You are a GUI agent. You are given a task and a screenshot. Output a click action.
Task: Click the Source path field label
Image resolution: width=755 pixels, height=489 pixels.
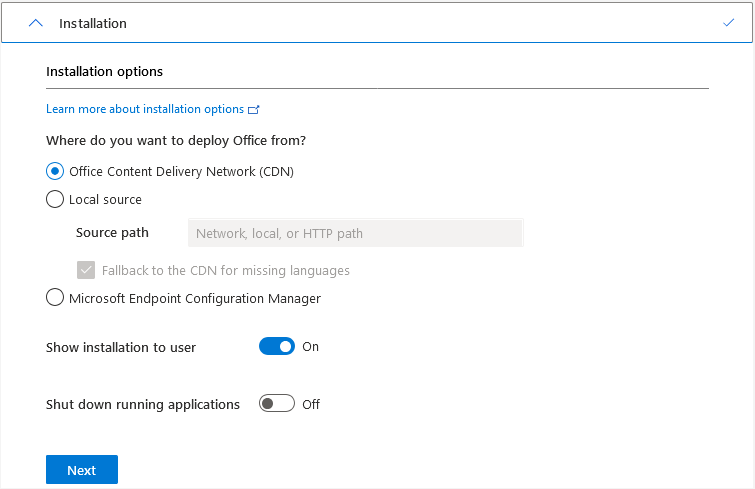click(112, 233)
